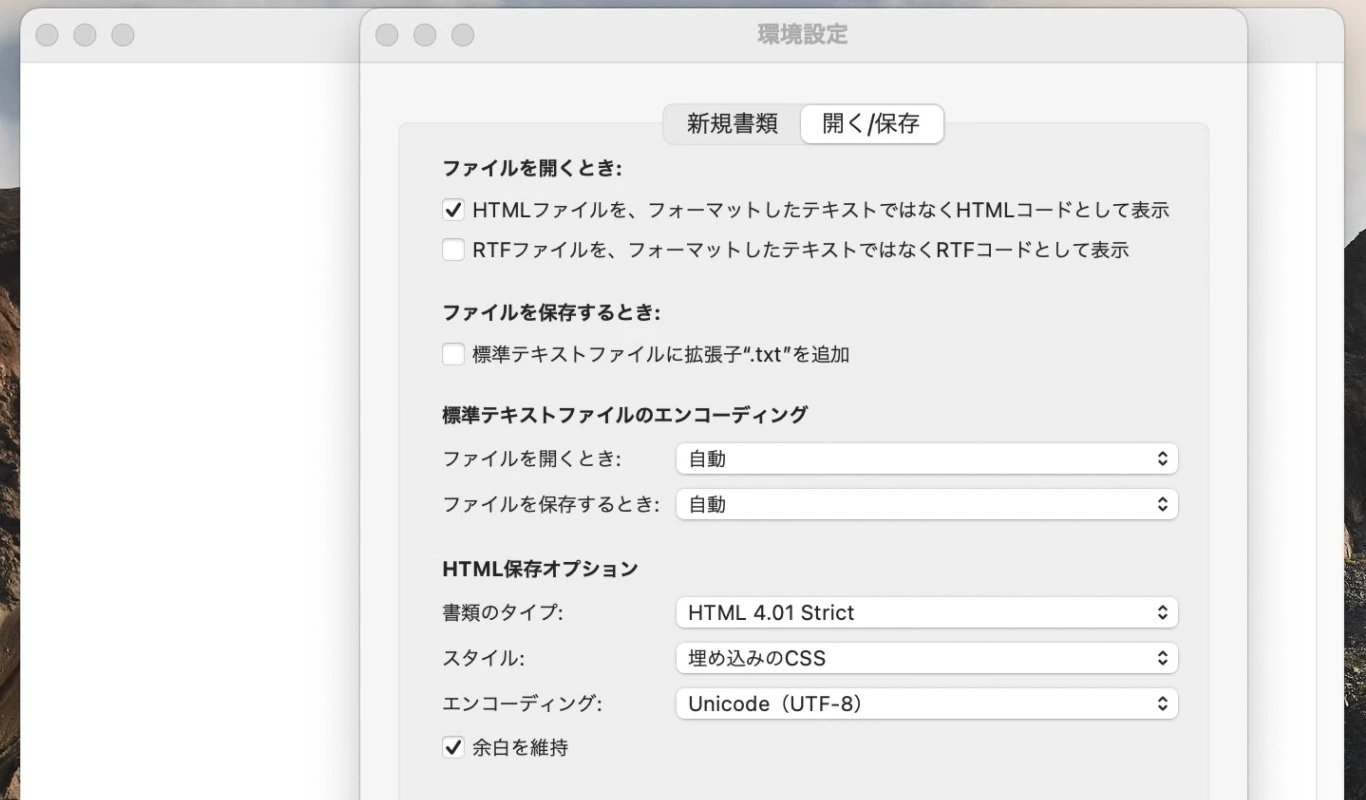Click the middle minimize button of 環境設定 window
The height and width of the screenshot is (800, 1366).
tap(425, 35)
